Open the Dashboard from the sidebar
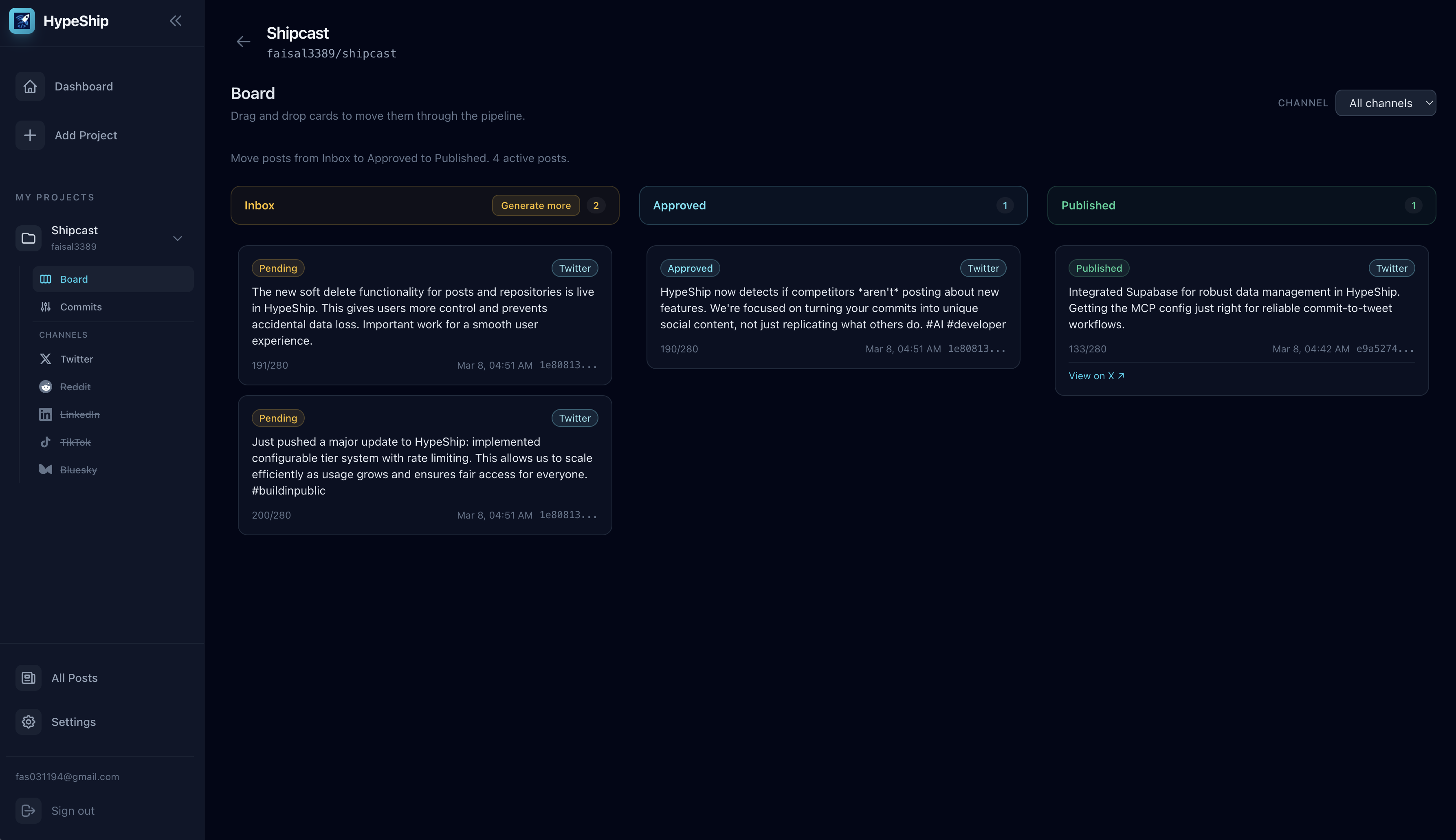The image size is (1456, 840). 30,86
